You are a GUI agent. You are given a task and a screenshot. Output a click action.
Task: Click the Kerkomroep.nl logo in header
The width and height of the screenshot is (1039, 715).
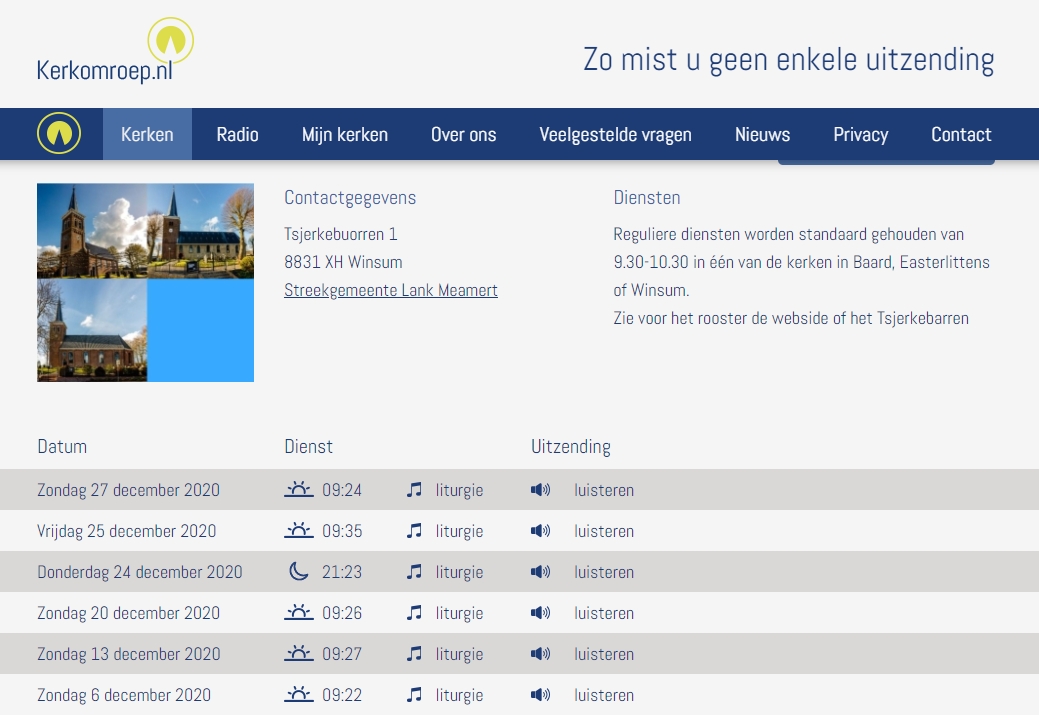(x=115, y=51)
